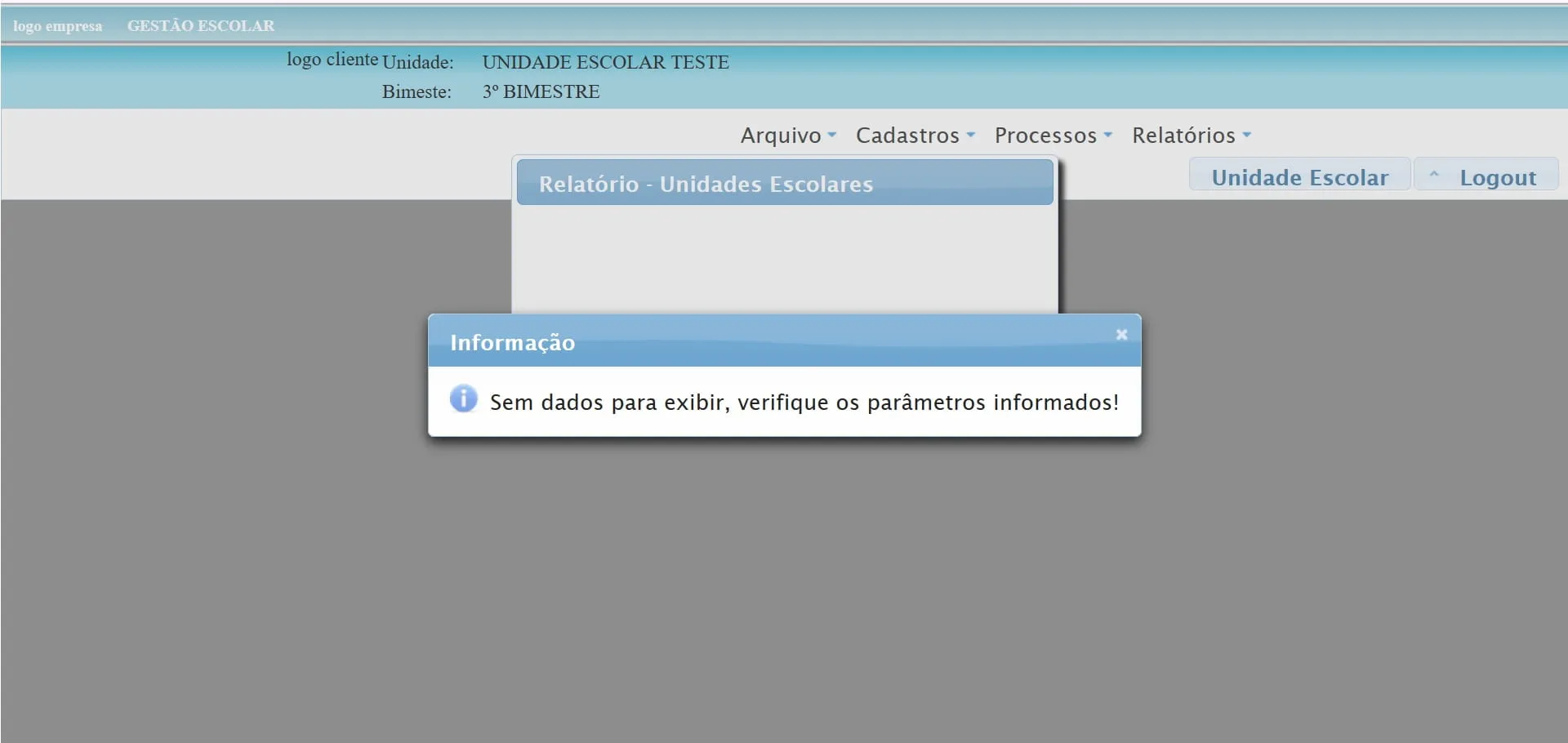Click the logo cliente placeholder
Viewport: 1568px width, 743px height.
pos(332,60)
